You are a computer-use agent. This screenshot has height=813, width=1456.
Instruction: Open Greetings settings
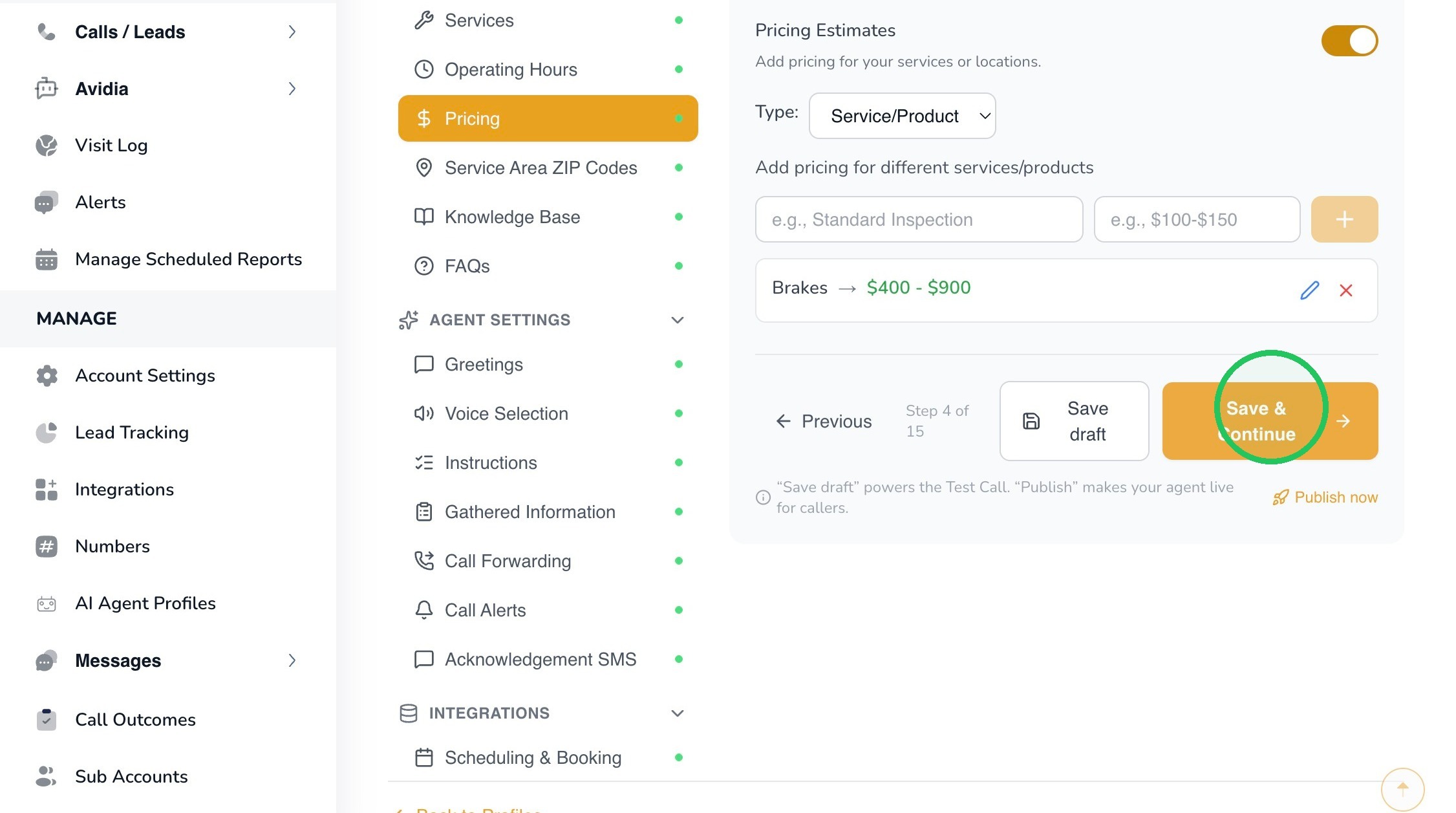[x=548, y=364]
